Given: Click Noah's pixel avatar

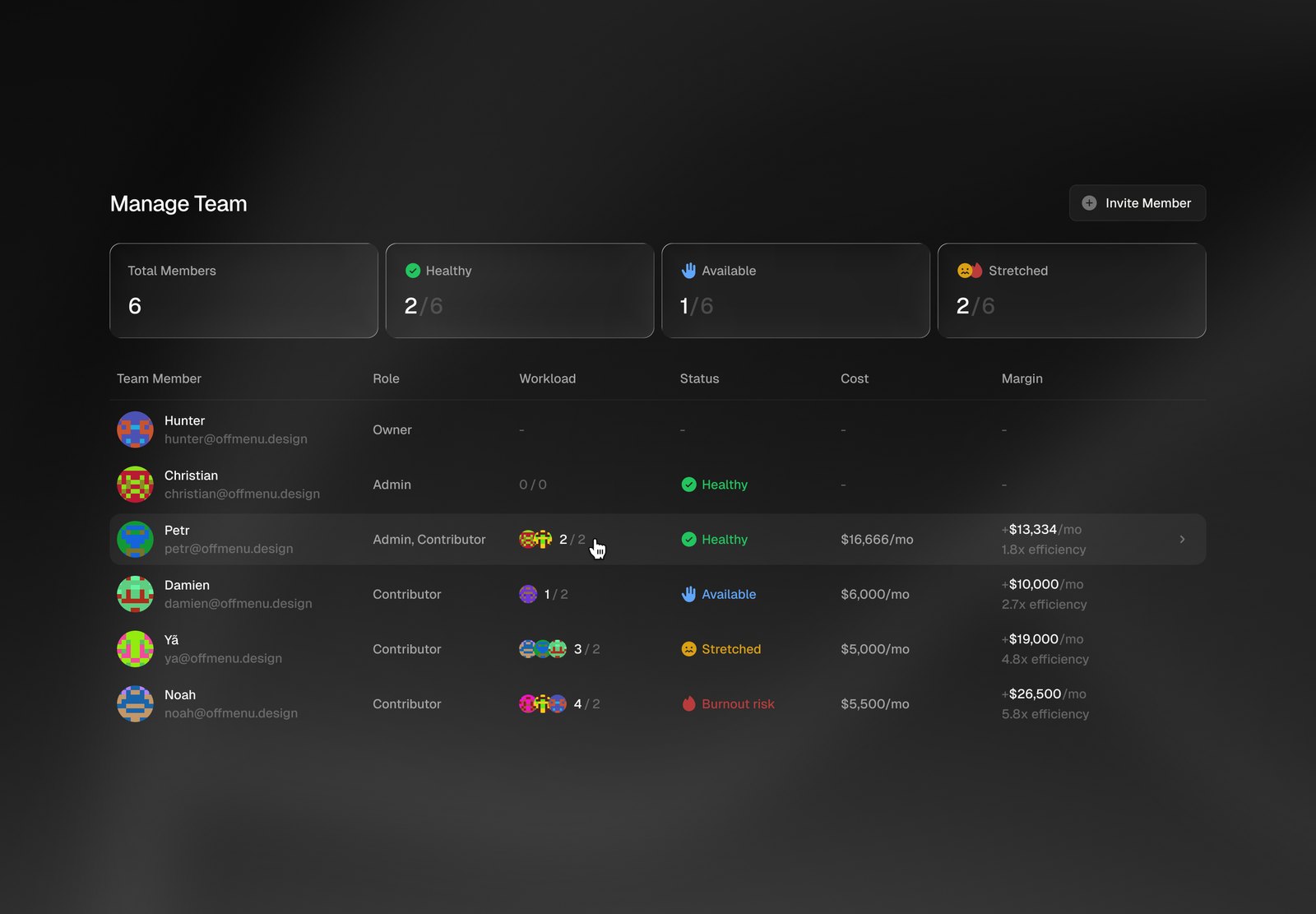Looking at the screenshot, I should click(135, 704).
